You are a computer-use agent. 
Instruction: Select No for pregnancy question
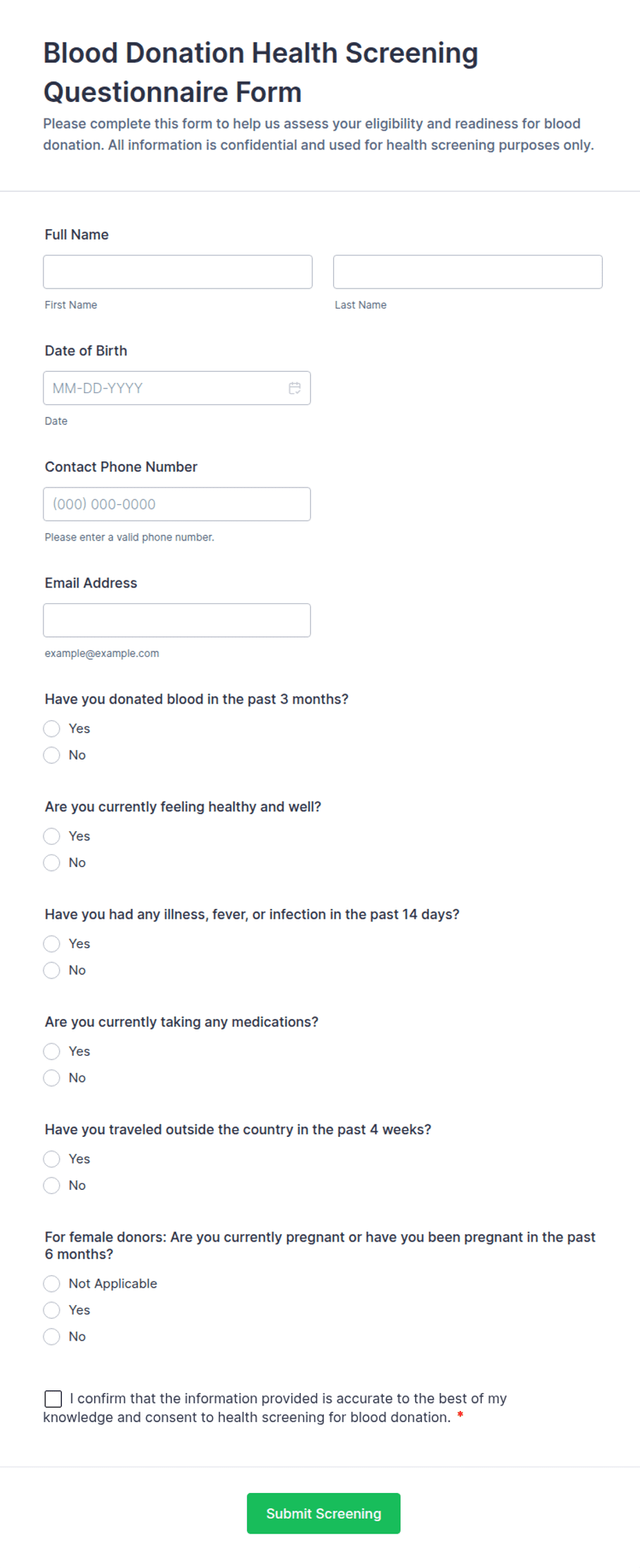[52, 1336]
